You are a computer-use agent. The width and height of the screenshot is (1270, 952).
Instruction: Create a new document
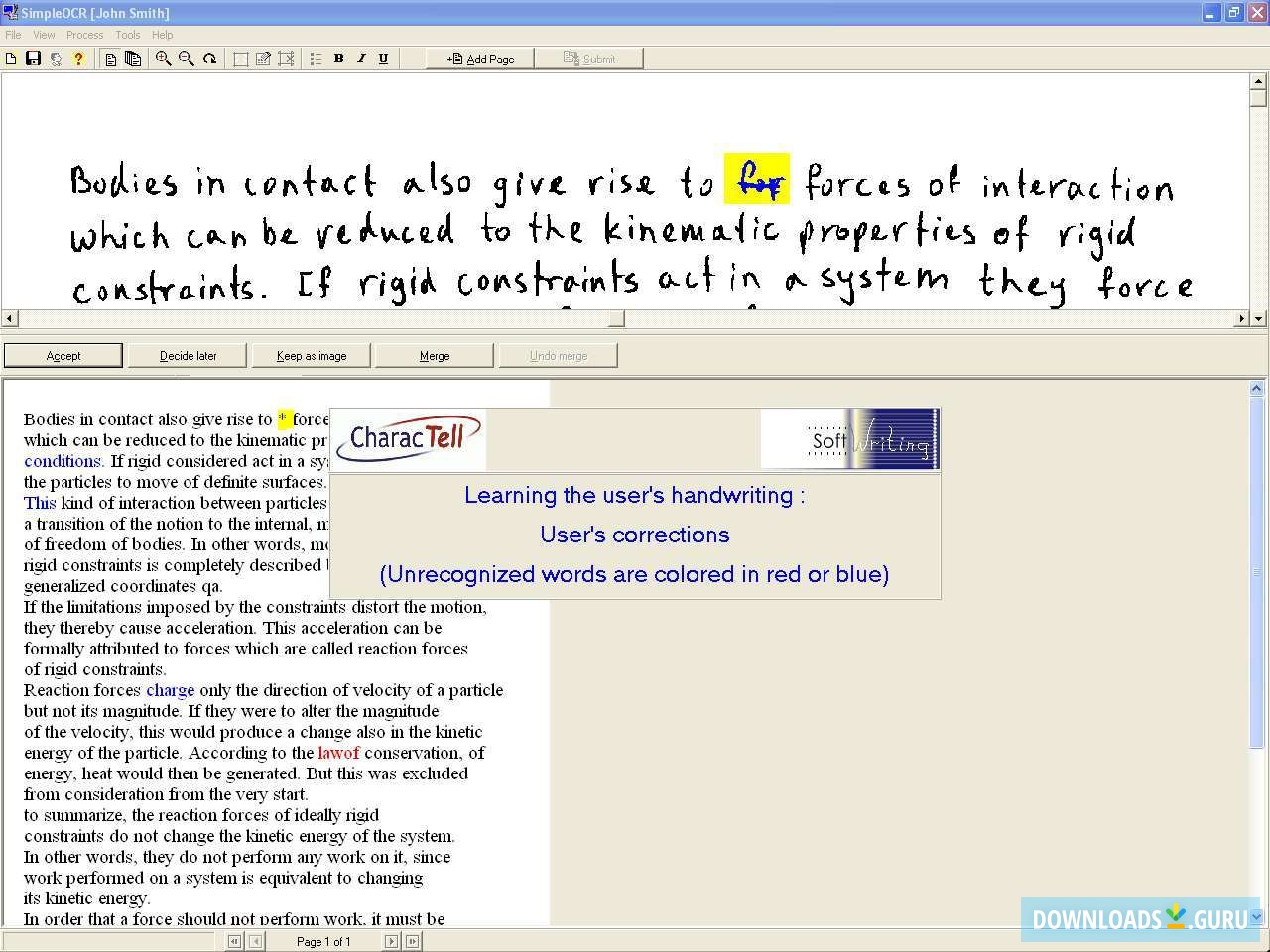(11, 58)
